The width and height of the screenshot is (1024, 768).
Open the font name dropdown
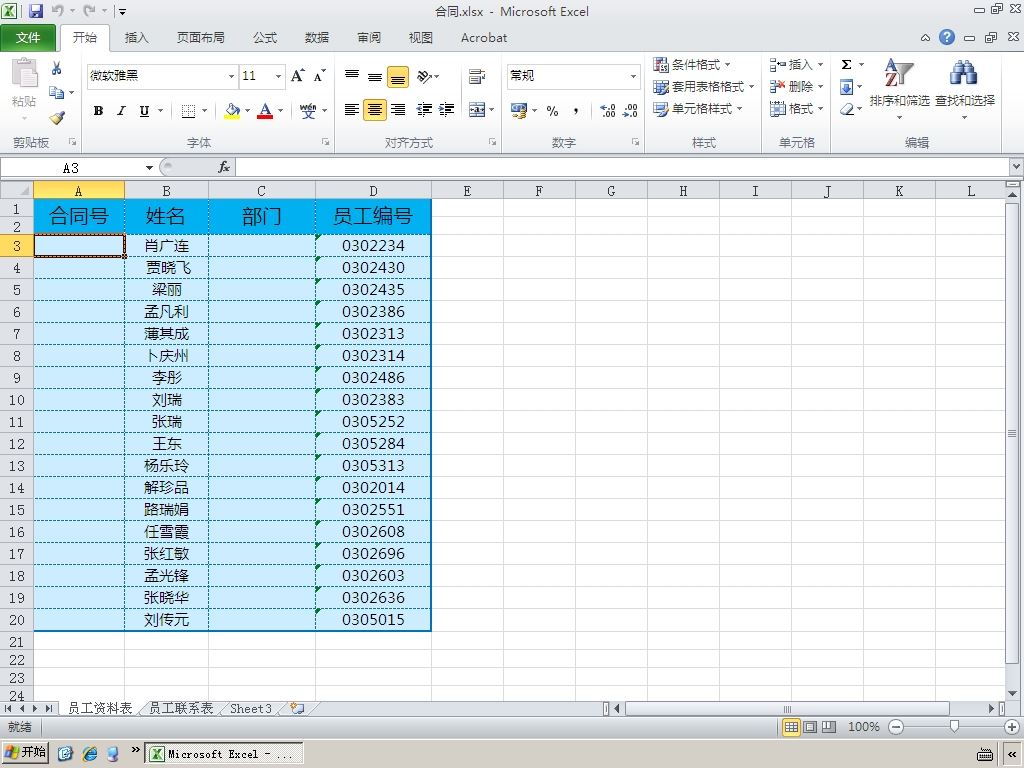coord(231,76)
